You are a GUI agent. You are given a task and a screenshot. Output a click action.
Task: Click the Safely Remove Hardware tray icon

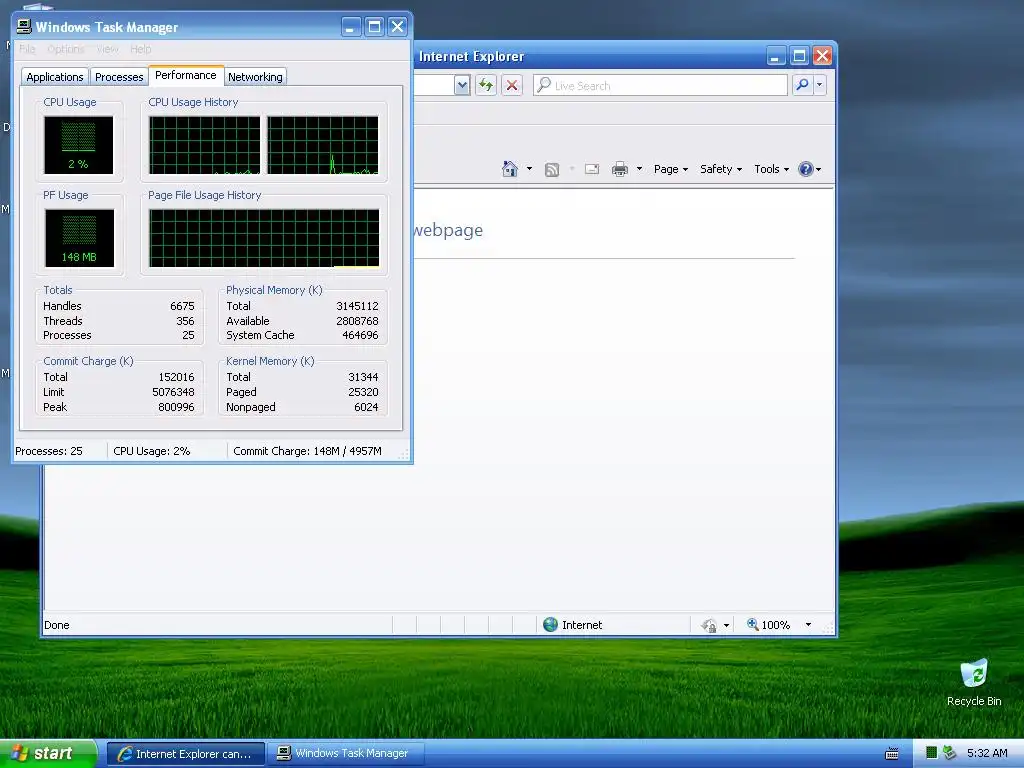click(x=950, y=753)
